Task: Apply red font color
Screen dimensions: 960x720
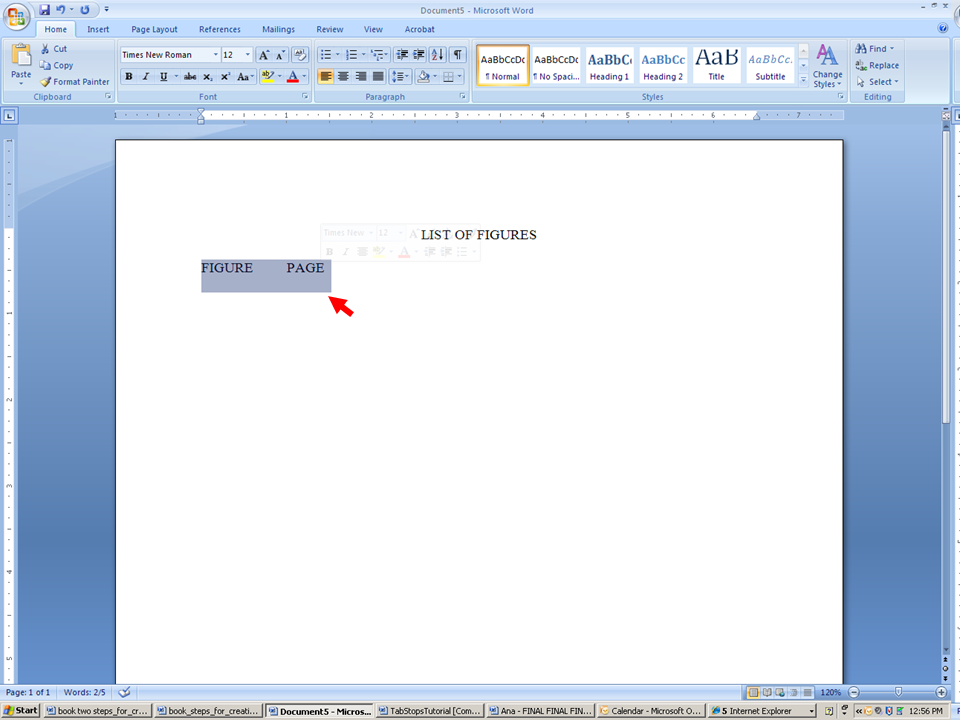Action: click(293, 77)
